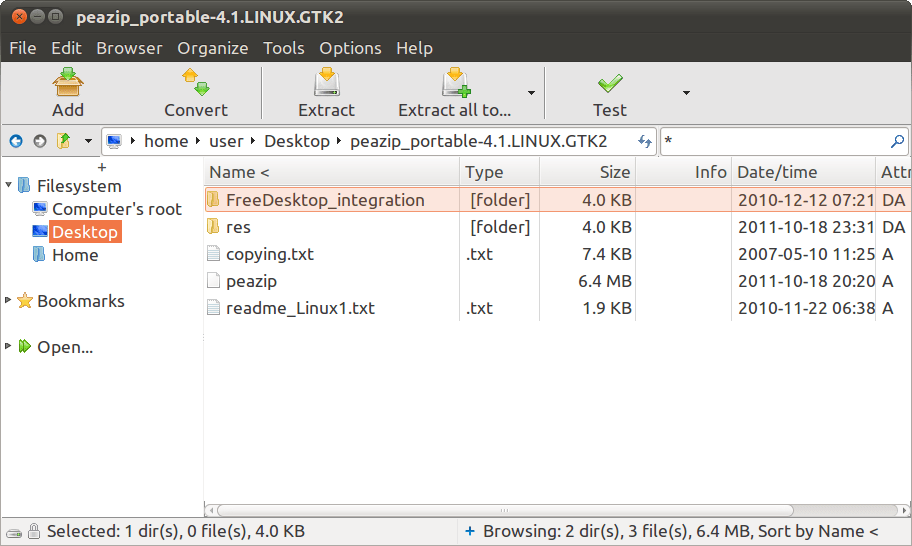Click the FreeDesktop_integration folder icon
912x546 pixels.
point(213,199)
